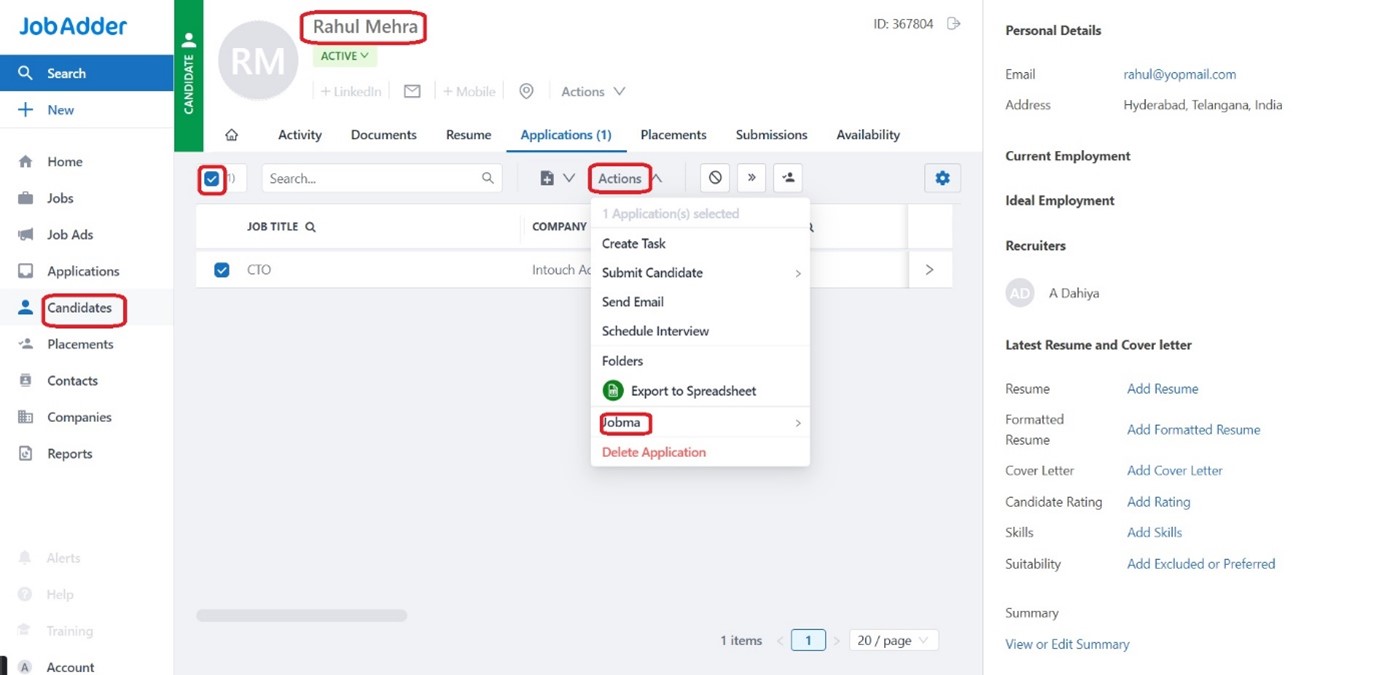Click the applications Search input field
This screenshot has width=1379, height=675.
click(x=382, y=178)
